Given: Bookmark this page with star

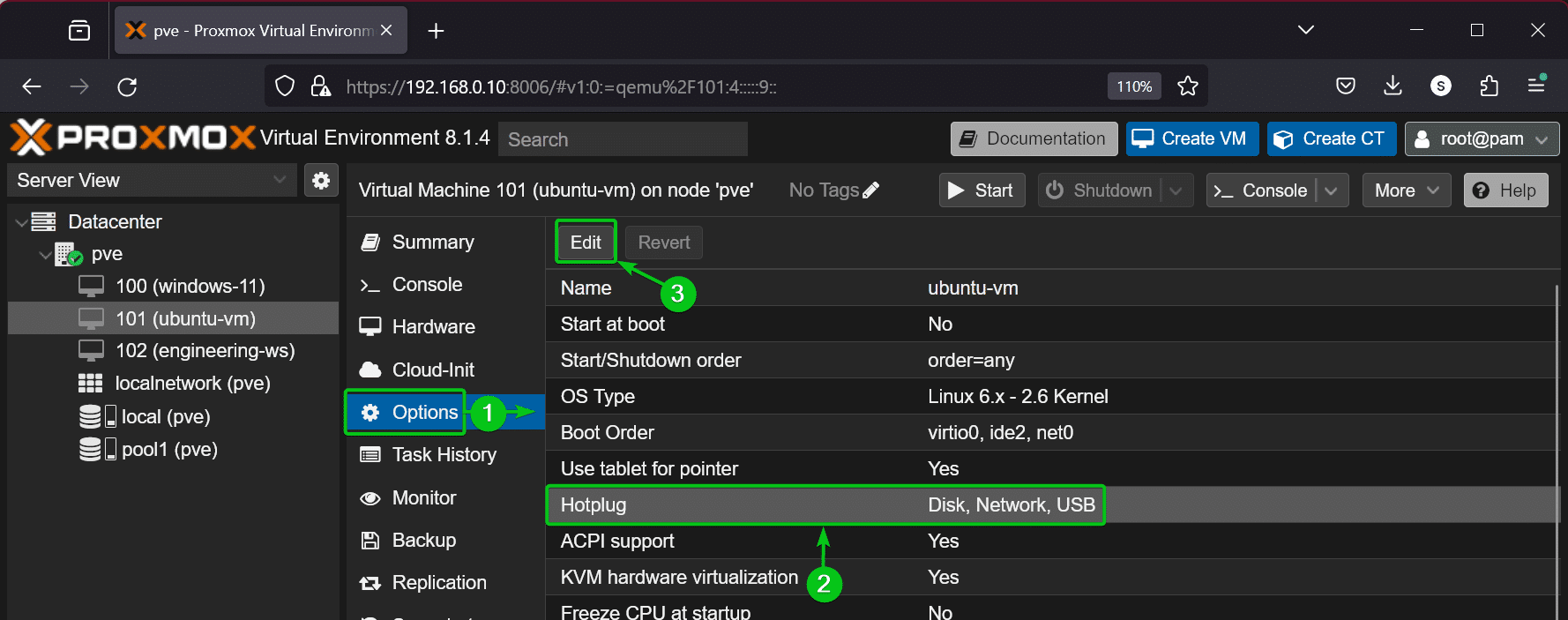Looking at the screenshot, I should 1188,86.
